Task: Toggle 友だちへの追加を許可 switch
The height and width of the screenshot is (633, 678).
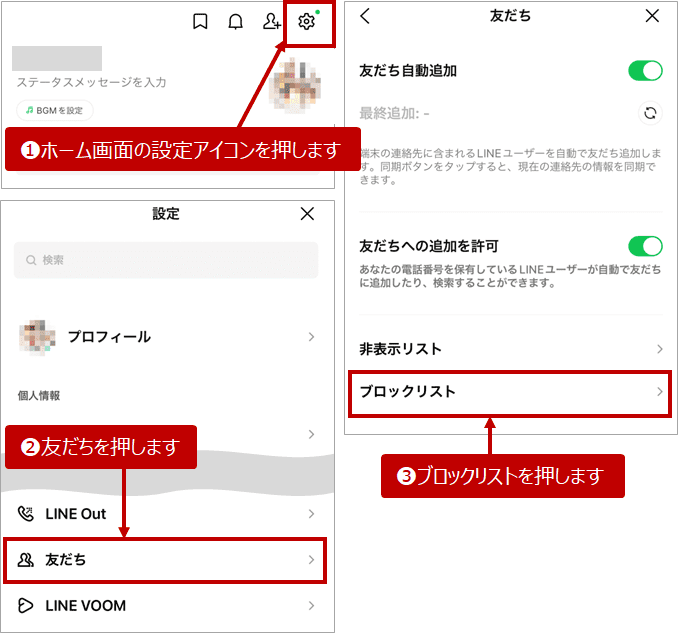Action: (645, 246)
